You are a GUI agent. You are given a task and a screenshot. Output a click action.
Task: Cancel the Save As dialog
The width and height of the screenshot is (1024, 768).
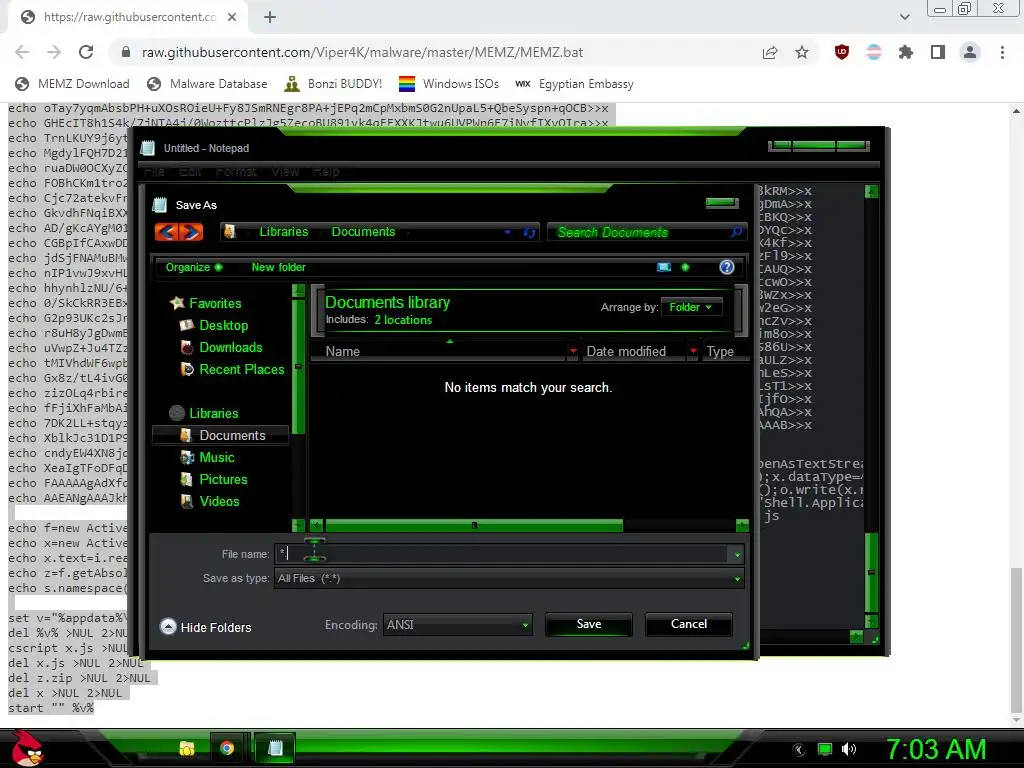coord(688,624)
